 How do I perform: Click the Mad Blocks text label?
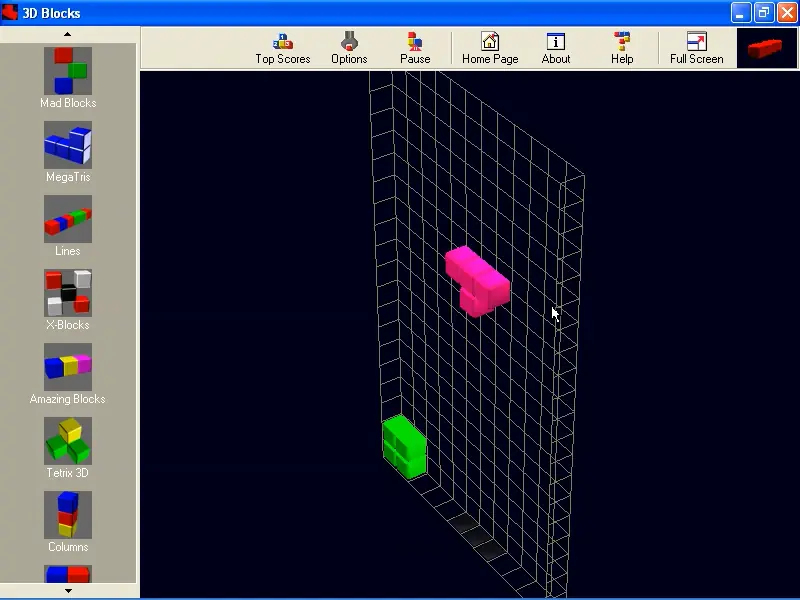pos(68,103)
